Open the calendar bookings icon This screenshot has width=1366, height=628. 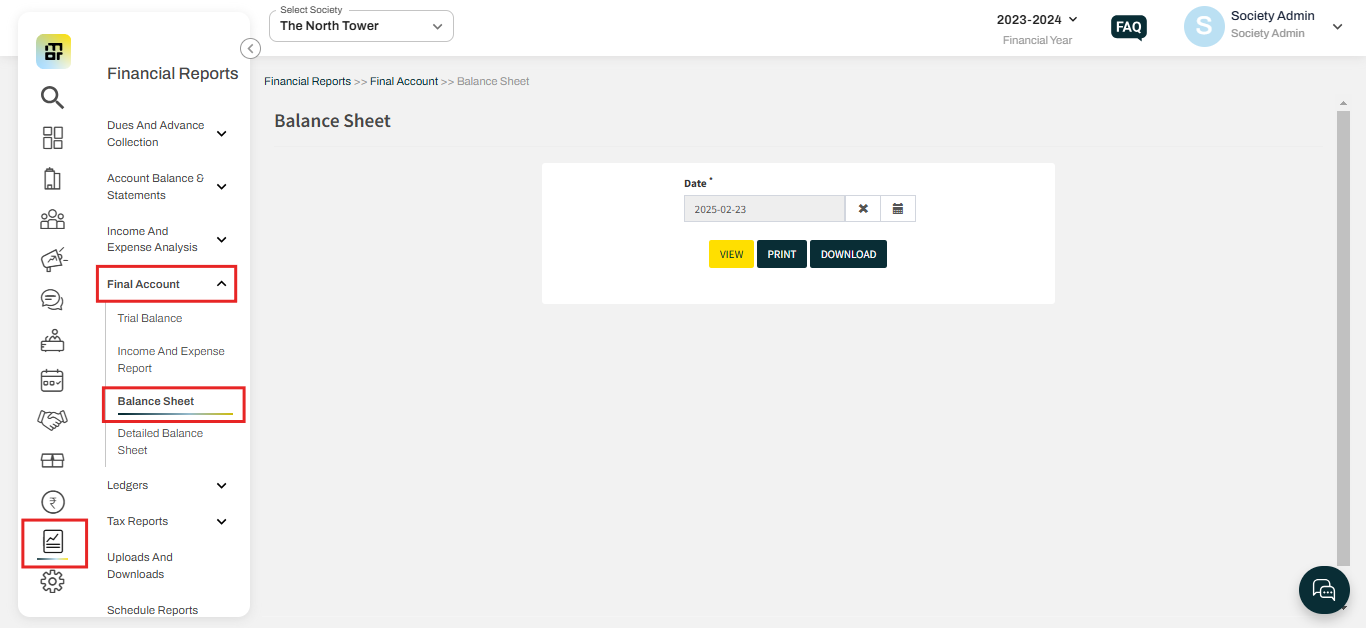[52, 380]
